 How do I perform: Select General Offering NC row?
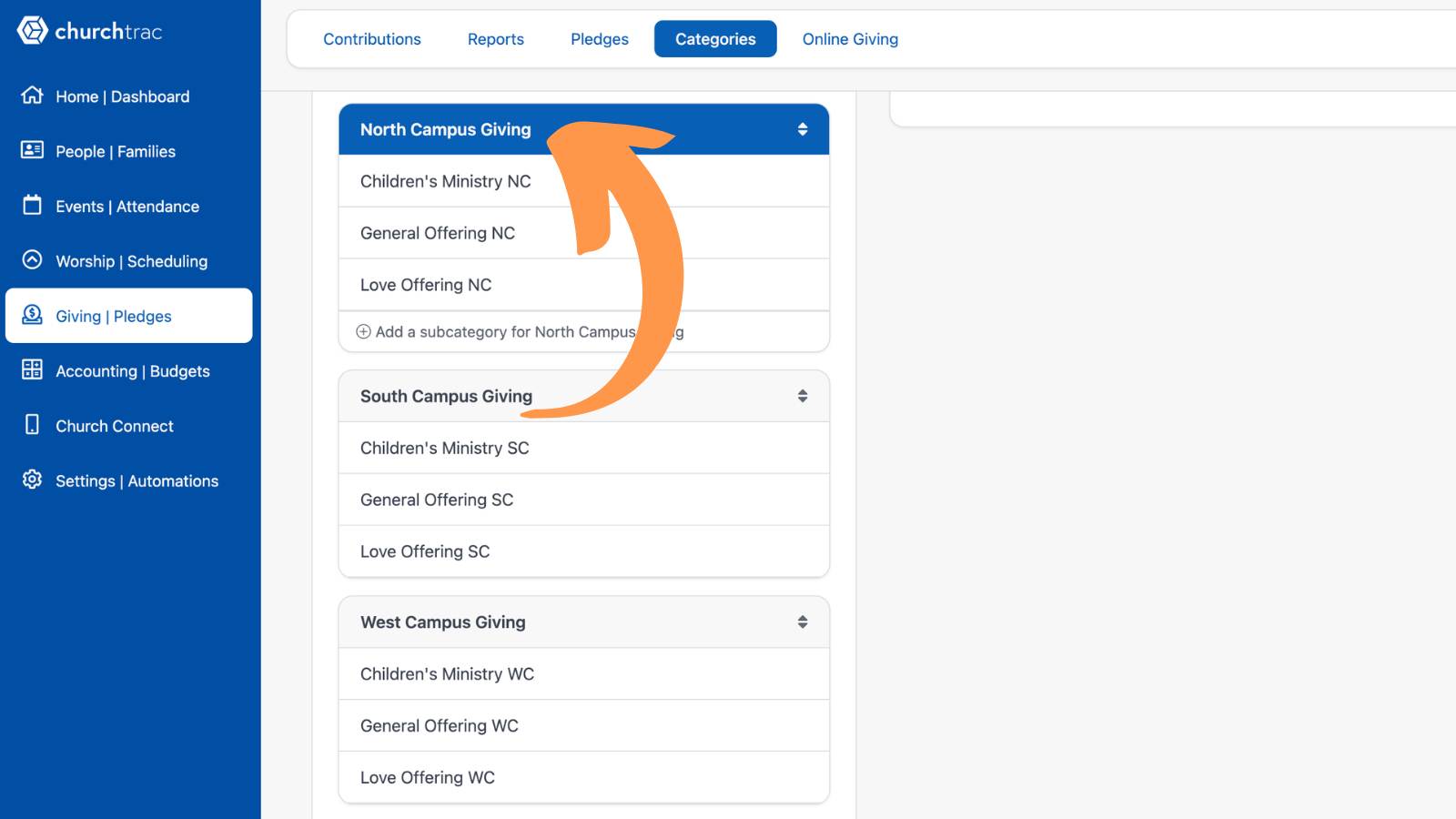(x=584, y=233)
